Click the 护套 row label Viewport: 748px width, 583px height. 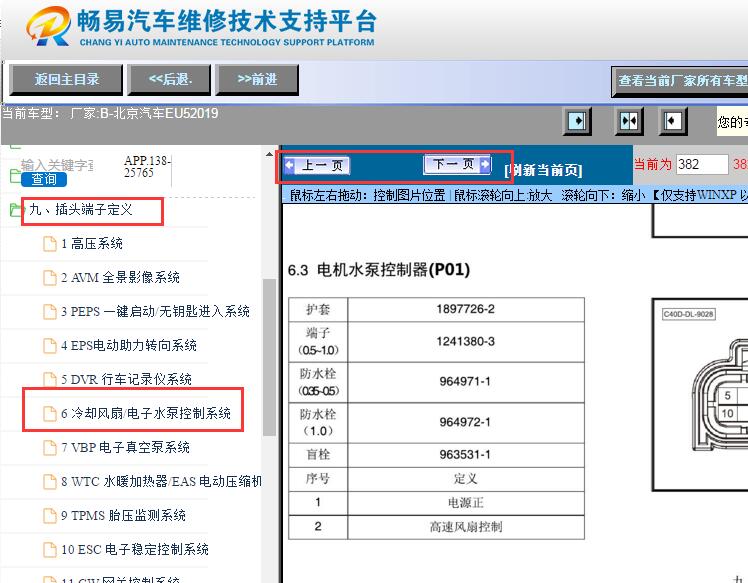click(x=318, y=310)
